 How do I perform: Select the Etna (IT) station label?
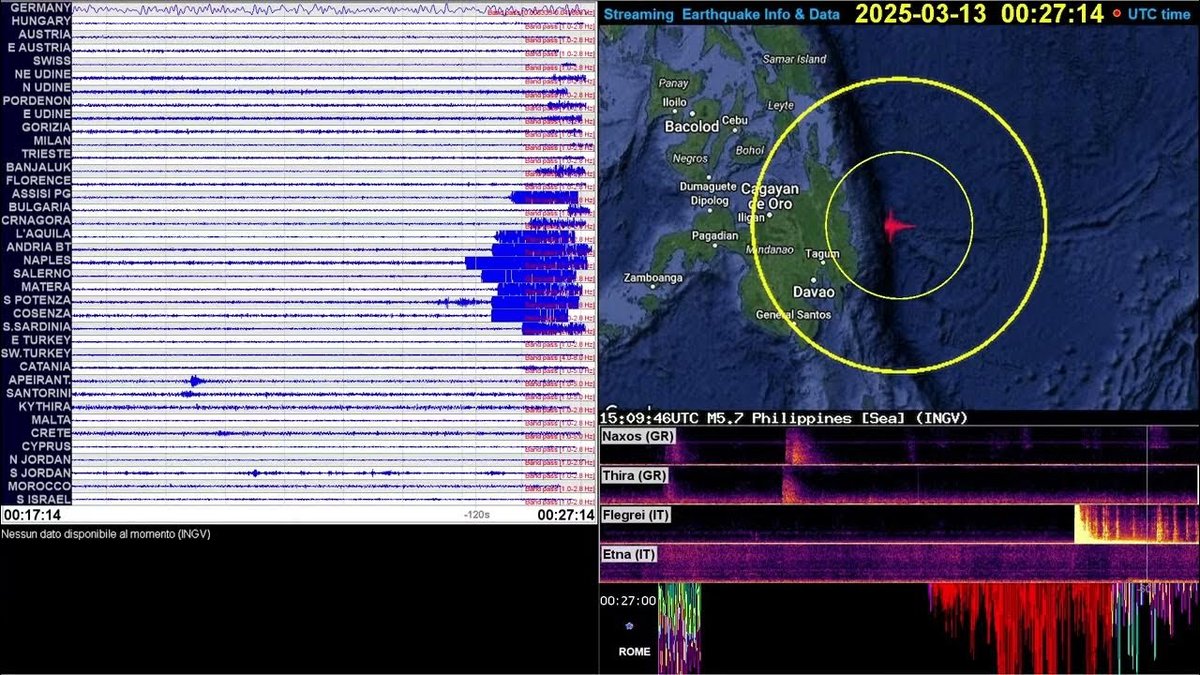[630, 553]
